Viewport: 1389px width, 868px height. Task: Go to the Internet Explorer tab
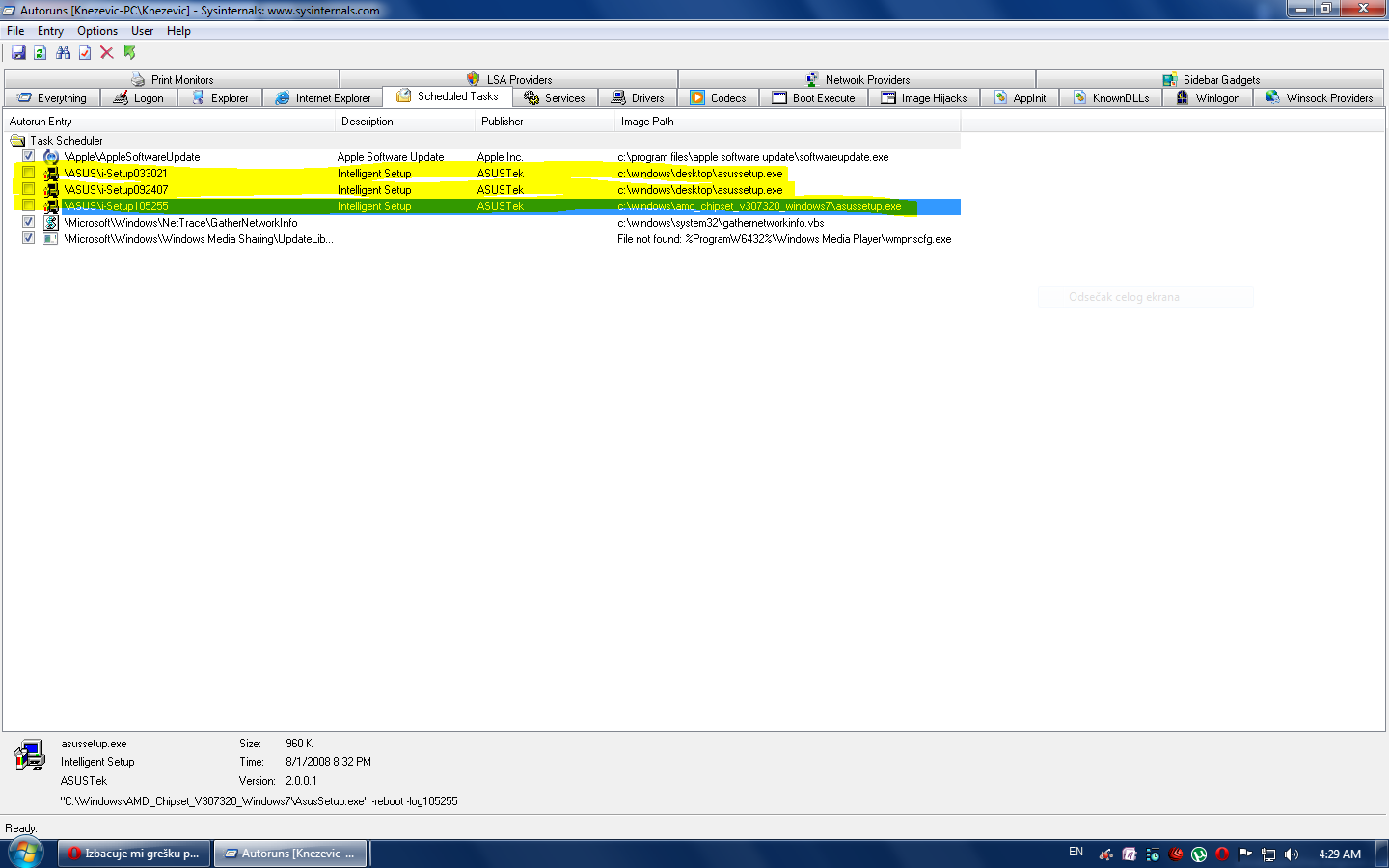323,97
